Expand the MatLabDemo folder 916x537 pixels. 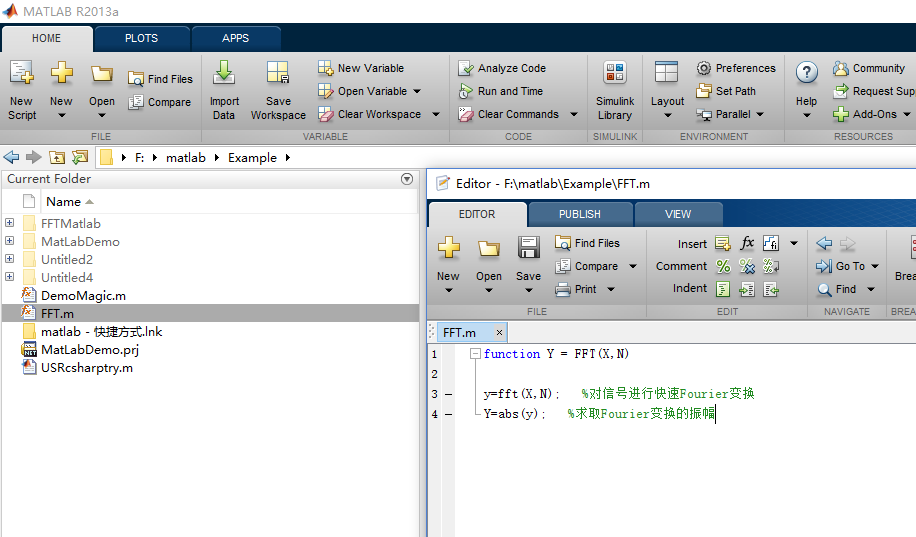[9, 241]
